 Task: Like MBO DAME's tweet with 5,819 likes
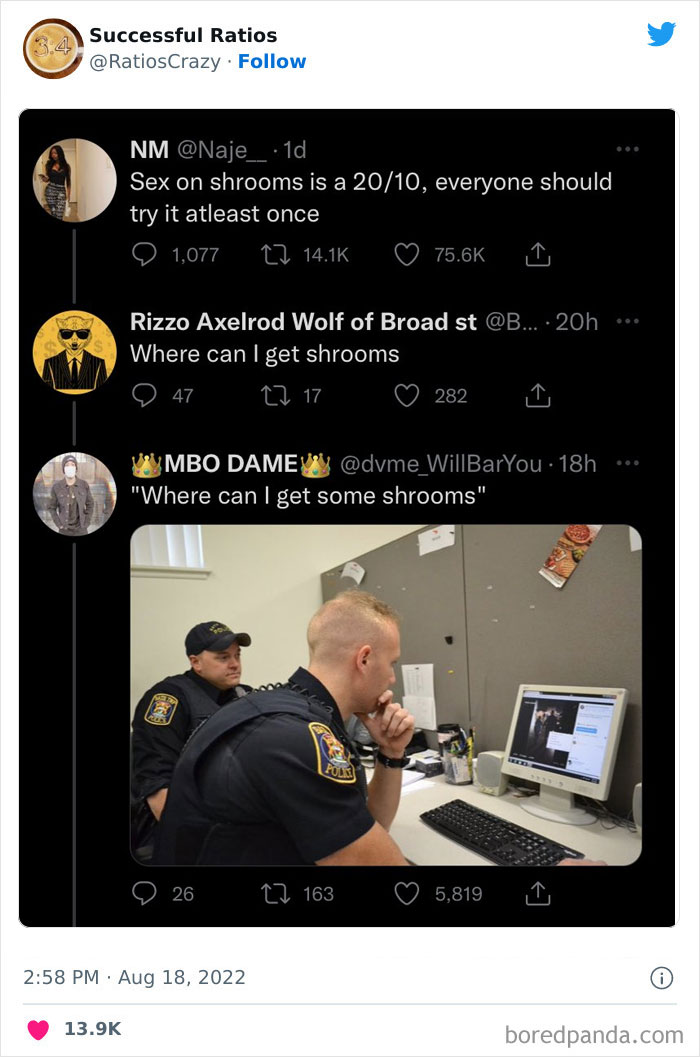(407, 893)
